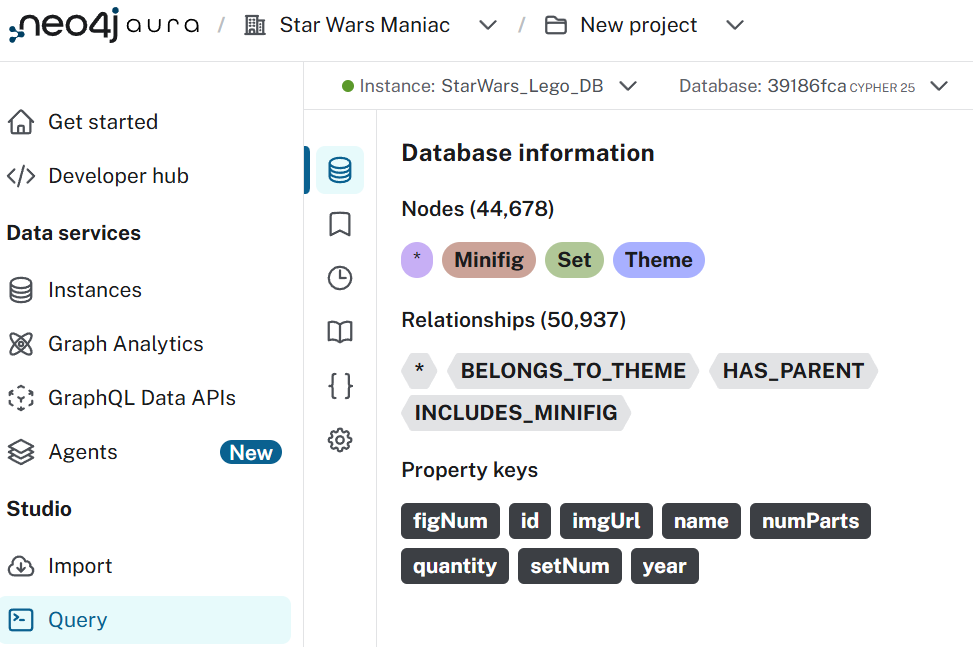This screenshot has height=647, width=973.
Task: Expand the New project dropdown
Action: [735, 25]
